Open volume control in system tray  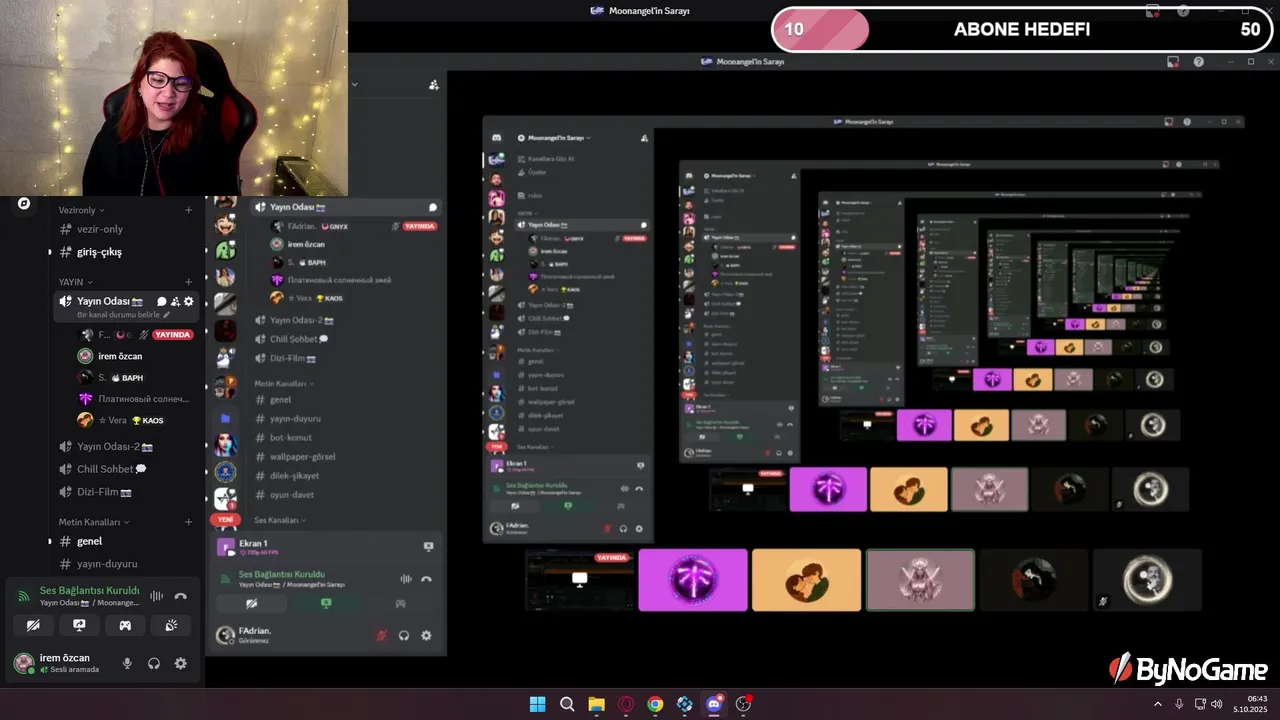click(1217, 704)
